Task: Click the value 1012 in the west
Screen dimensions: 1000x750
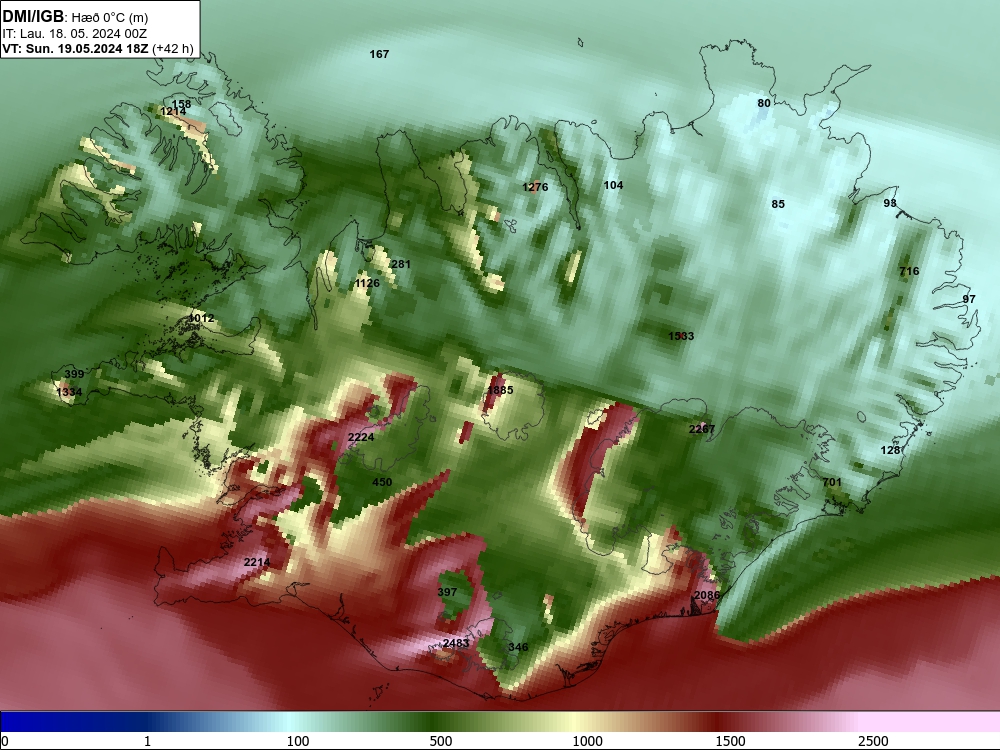Action: click(202, 318)
